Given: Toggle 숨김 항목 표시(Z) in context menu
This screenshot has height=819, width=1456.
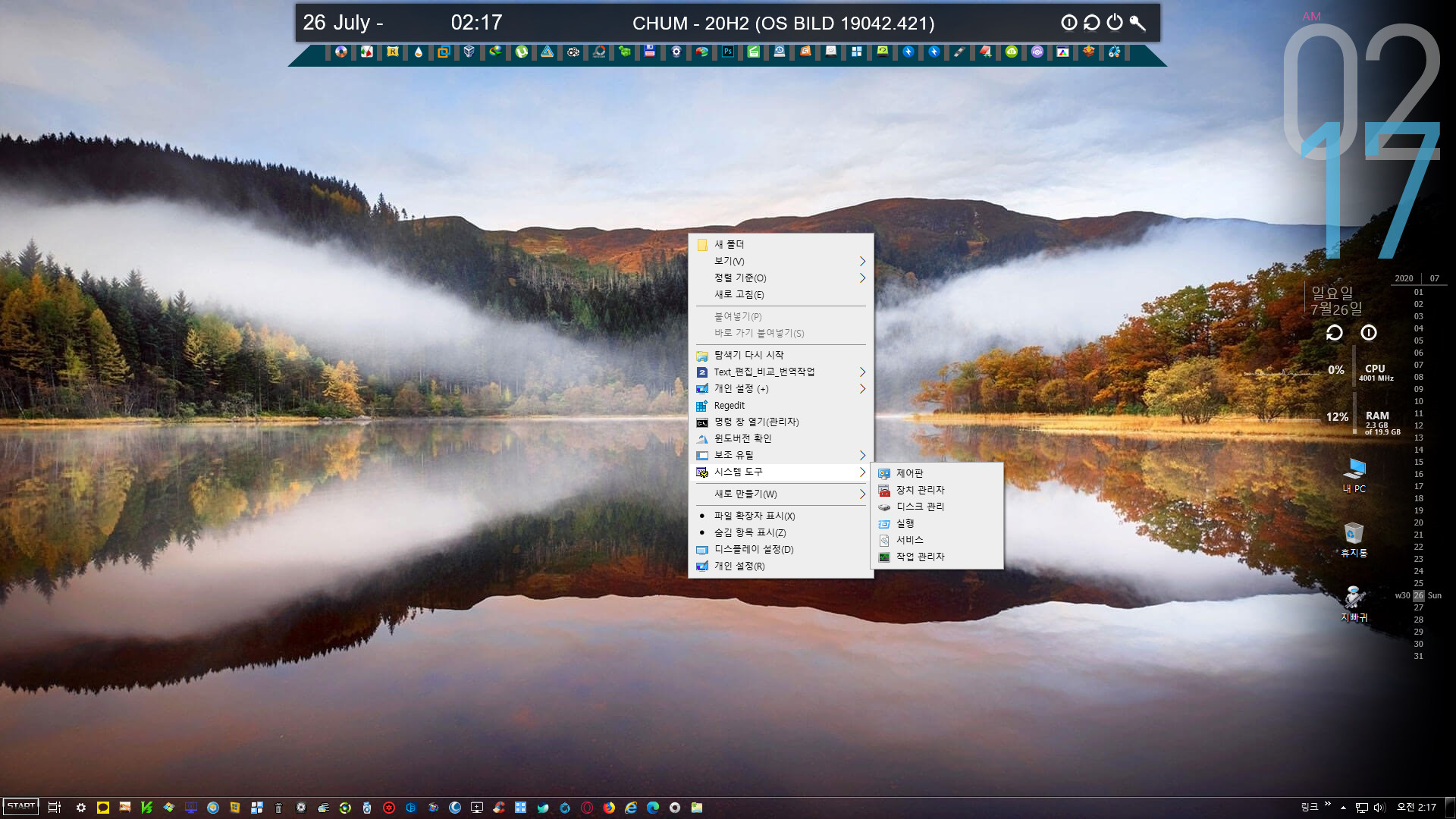Looking at the screenshot, I should pos(780,532).
